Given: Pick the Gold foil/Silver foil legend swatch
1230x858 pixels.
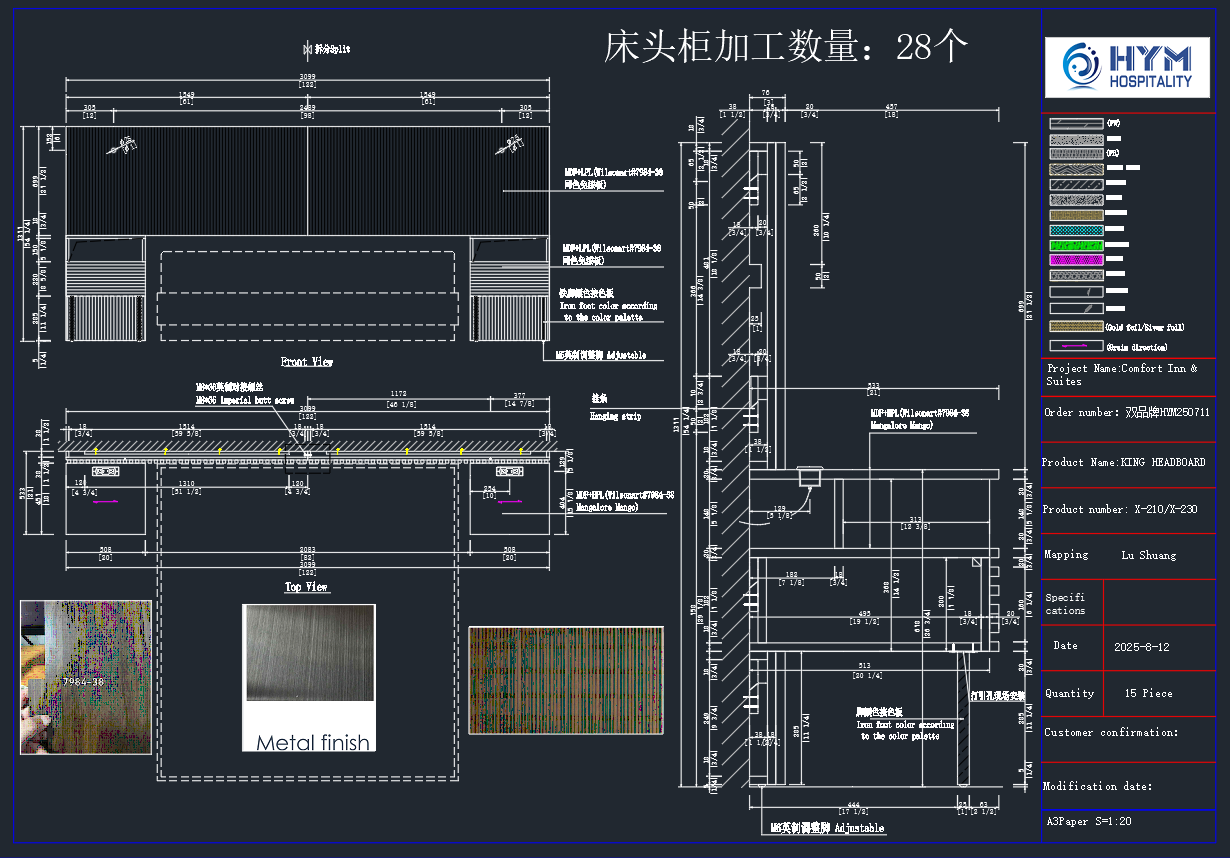Looking at the screenshot, I should (1075, 326).
